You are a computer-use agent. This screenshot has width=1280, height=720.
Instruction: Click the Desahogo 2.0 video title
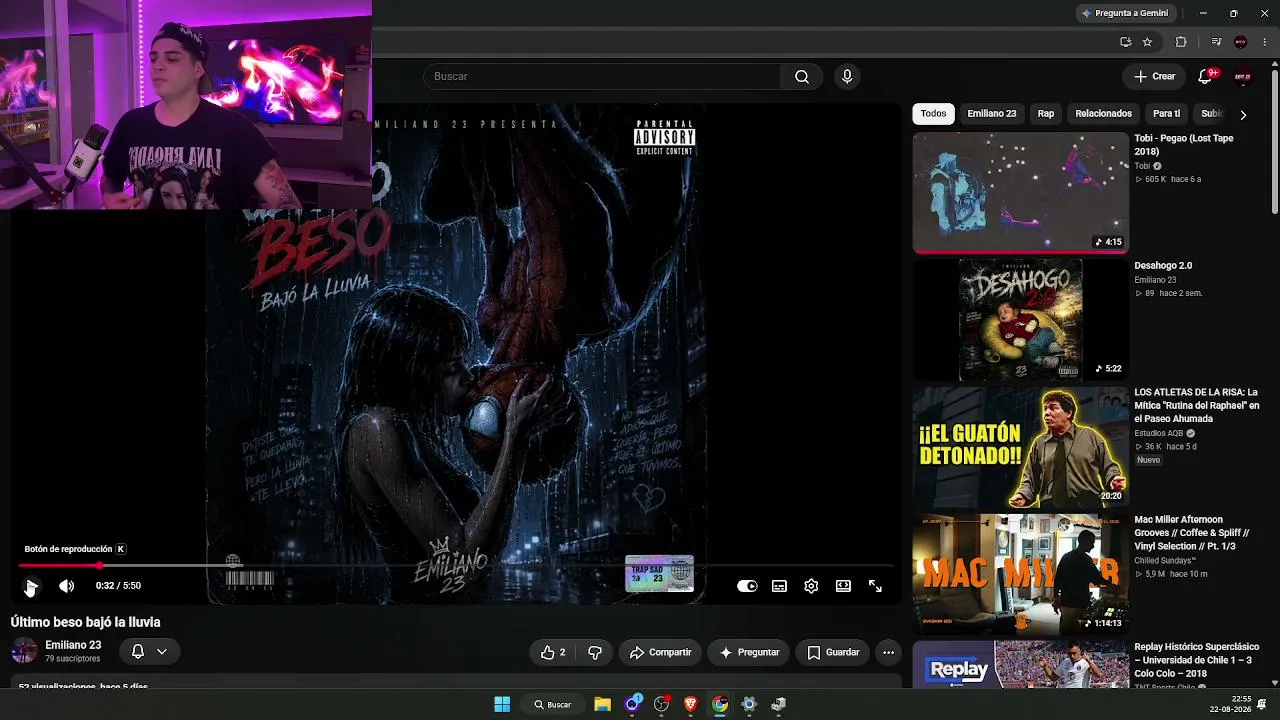pos(1163,266)
